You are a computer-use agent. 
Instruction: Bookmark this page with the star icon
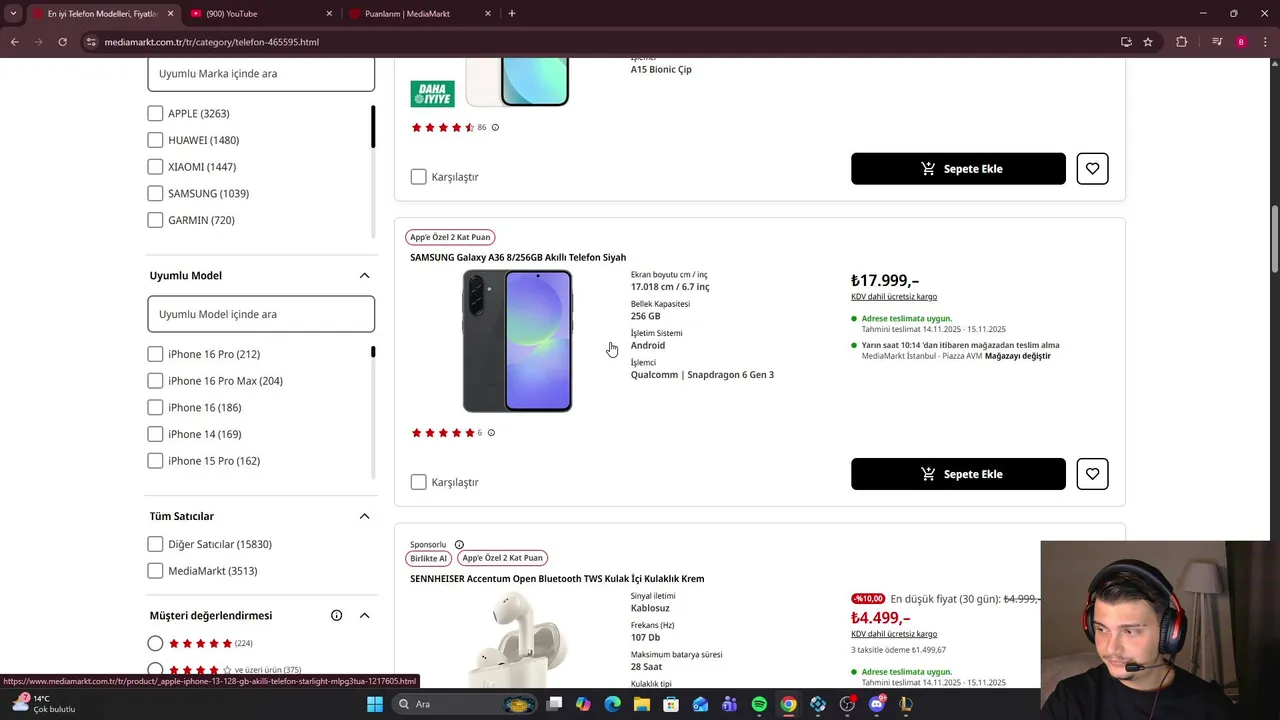(x=1148, y=42)
